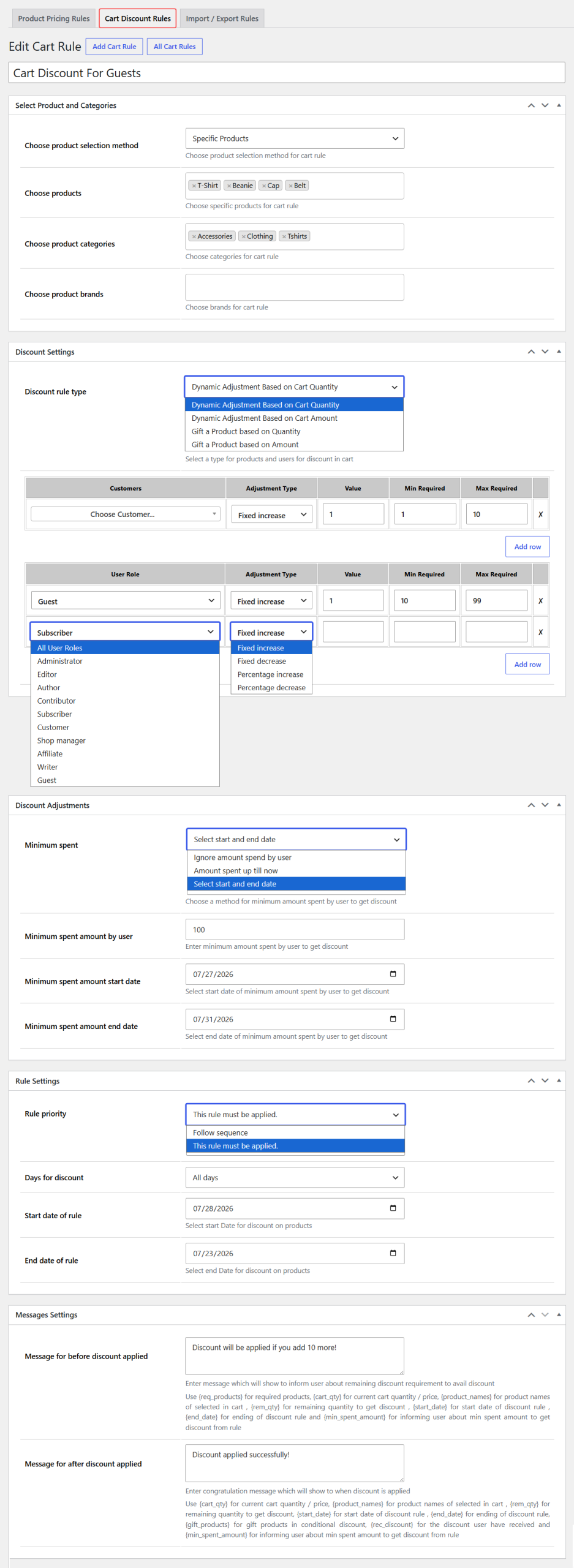Image resolution: width=574 pixels, height=1568 pixels.
Task: Select Amount spent up till now option
Action: [296, 871]
